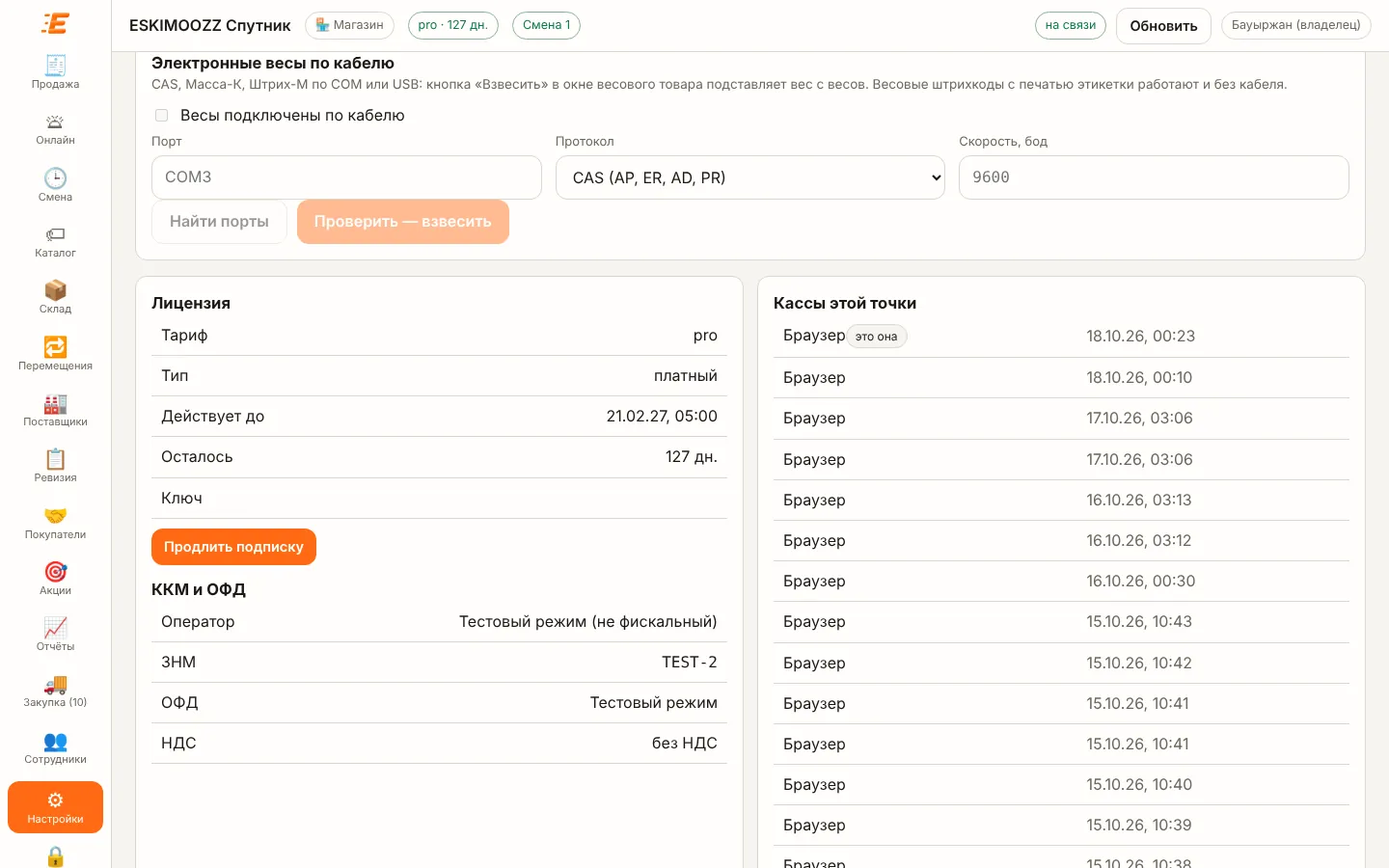
Task: Click the Порт COM3 input field
Action: pos(346,177)
